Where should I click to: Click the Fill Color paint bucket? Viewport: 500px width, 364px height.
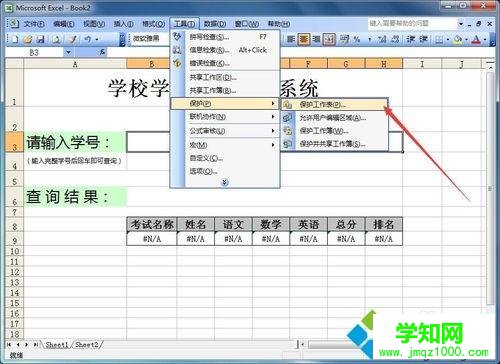tap(458, 39)
